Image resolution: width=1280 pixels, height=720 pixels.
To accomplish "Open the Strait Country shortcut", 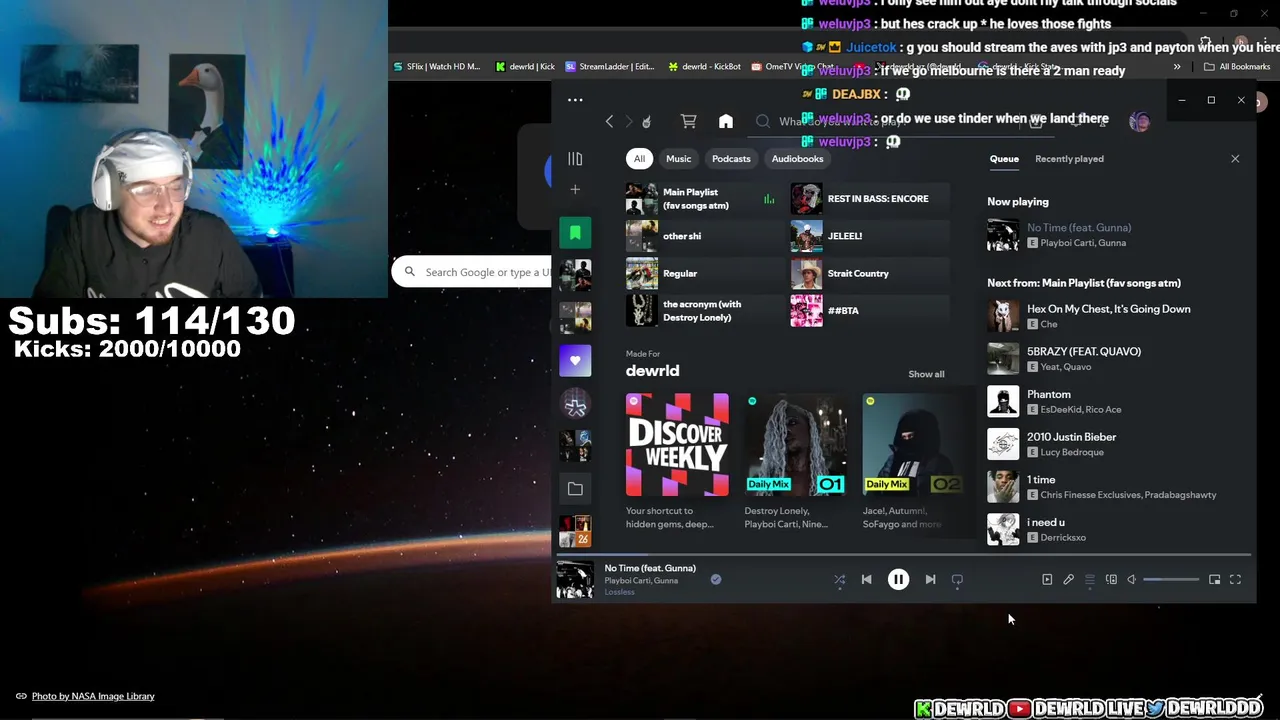I will pos(870,273).
